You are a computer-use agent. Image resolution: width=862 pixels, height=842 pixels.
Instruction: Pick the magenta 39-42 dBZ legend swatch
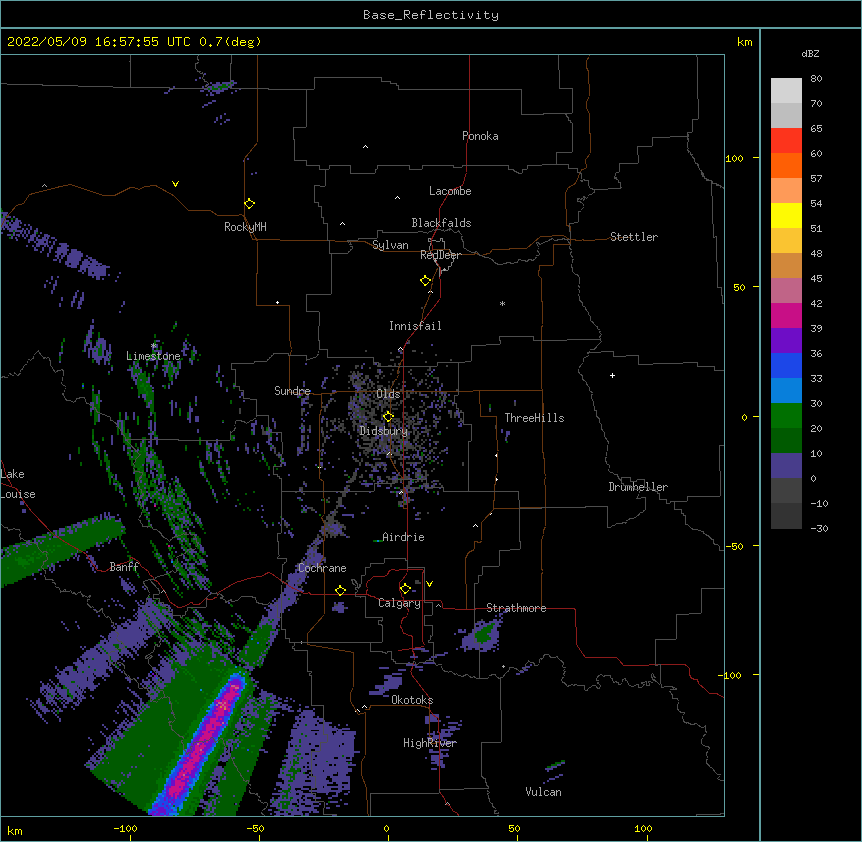pyautogui.click(x=786, y=315)
